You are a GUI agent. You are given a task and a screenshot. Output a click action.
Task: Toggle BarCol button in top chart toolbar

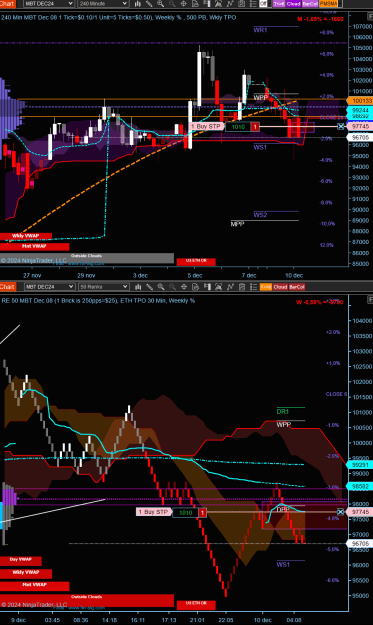click(x=310, y=4)
